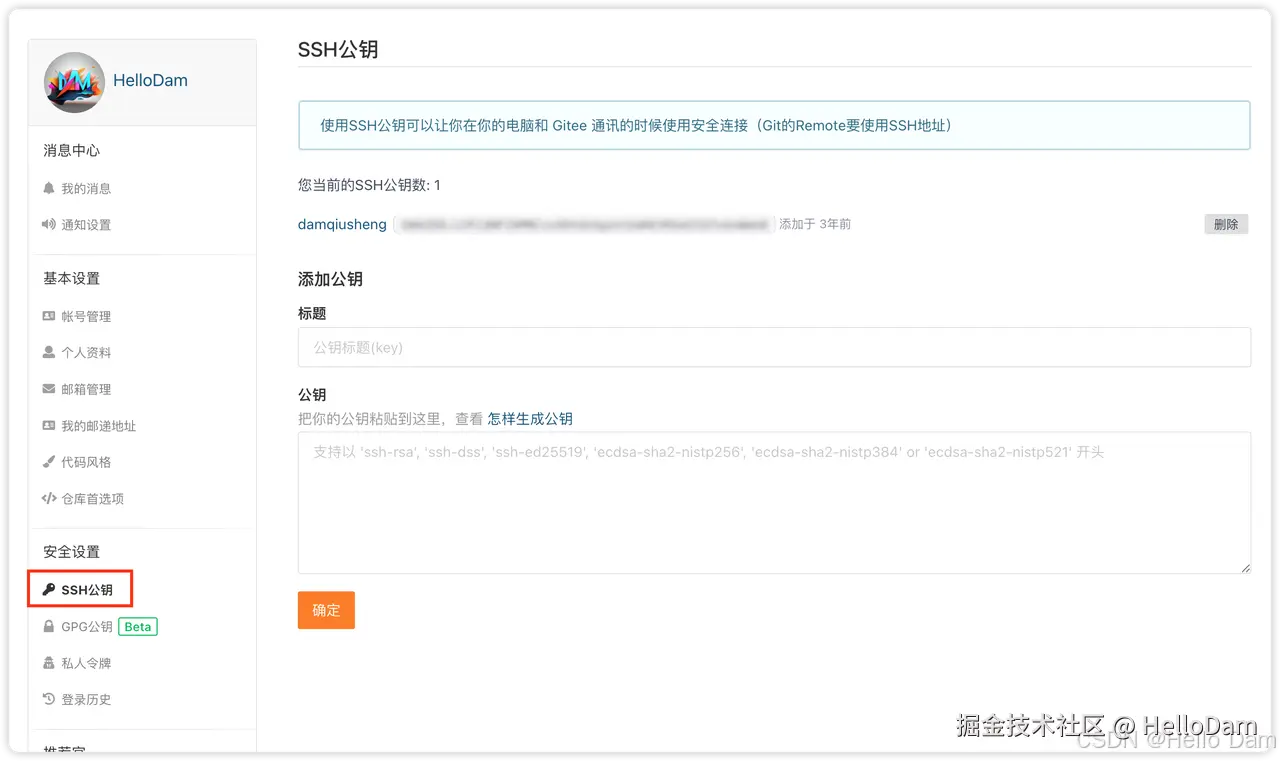Switch to the 基本设置 section
The image size is (1280, 761).
(70, 278)
